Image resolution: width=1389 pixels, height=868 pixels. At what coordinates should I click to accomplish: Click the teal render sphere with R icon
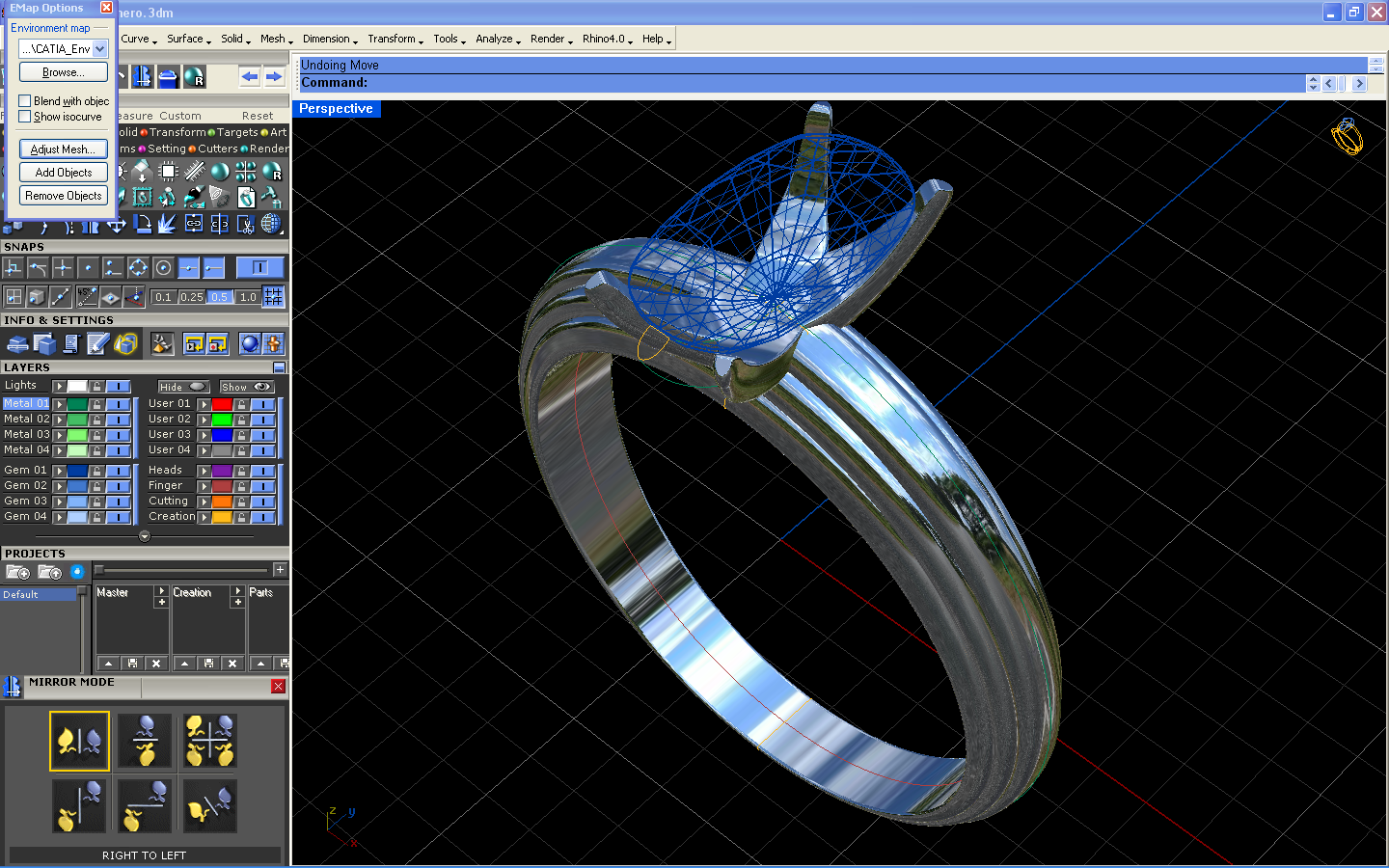click(194, 76)
